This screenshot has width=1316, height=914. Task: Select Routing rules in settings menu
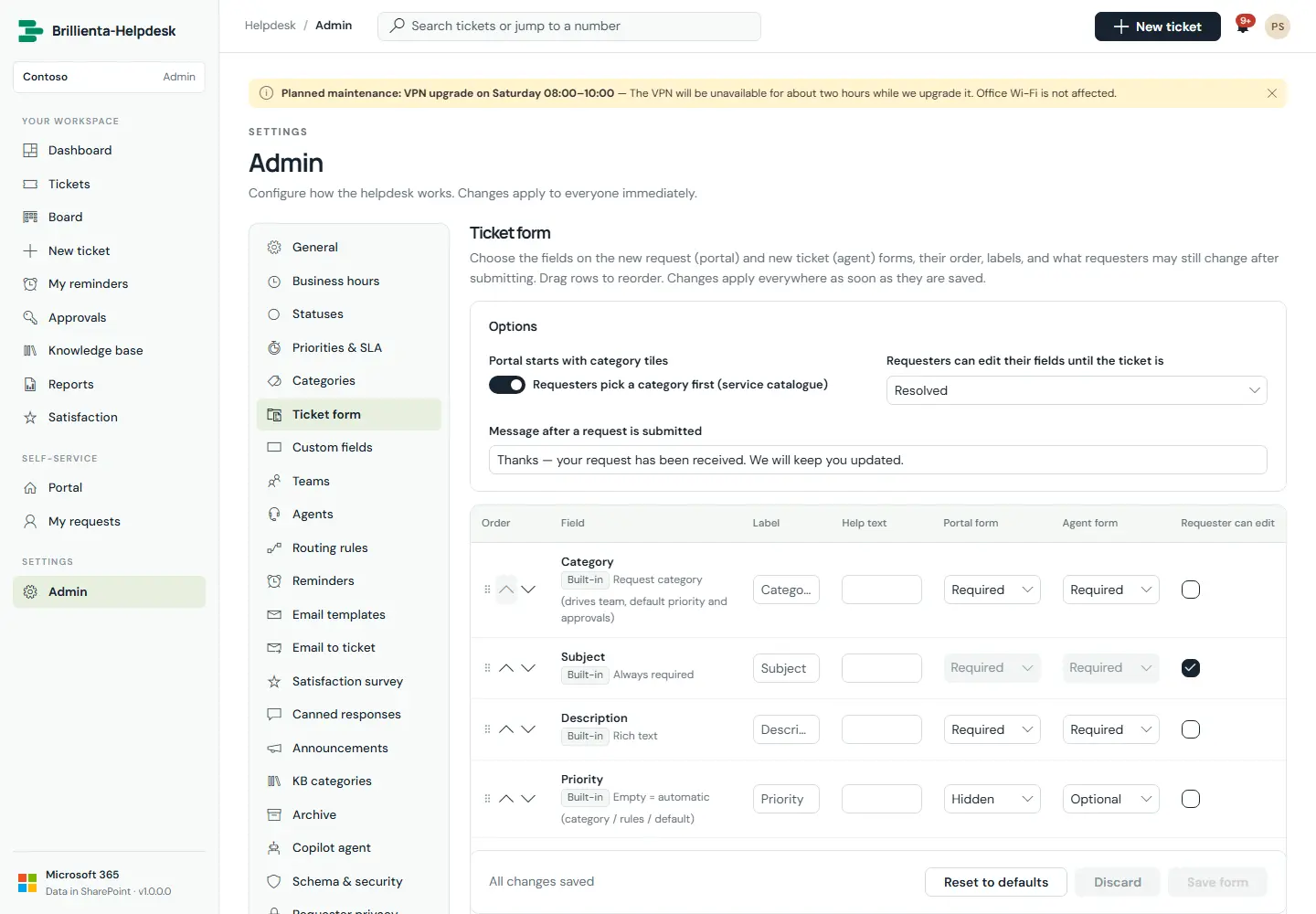tap(349, 548)
